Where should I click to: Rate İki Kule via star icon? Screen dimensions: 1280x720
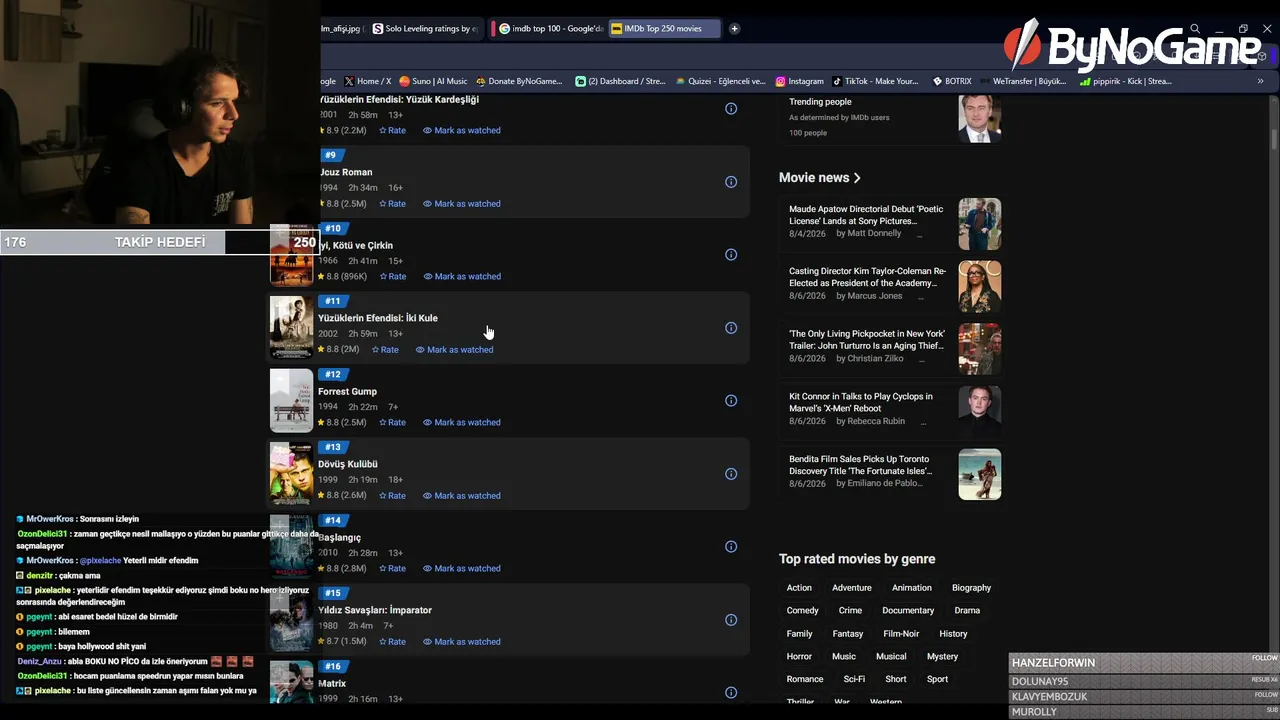(x=385, y=350)
